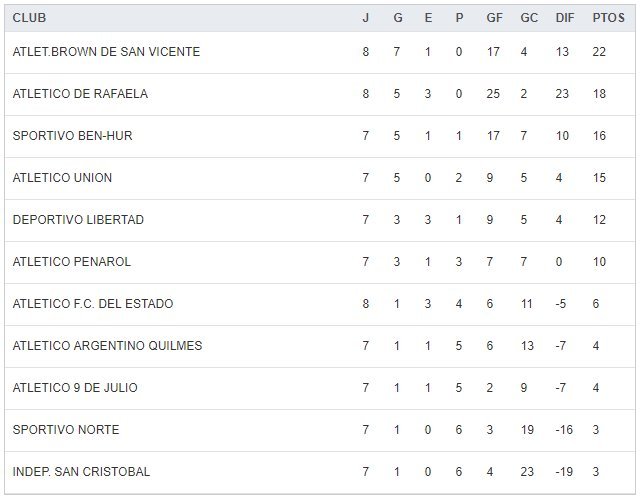The height and width of the screenshot is (498, 640).
Task: Select Atletico de Rafaela club name
Action: click(x=80, y=94)
